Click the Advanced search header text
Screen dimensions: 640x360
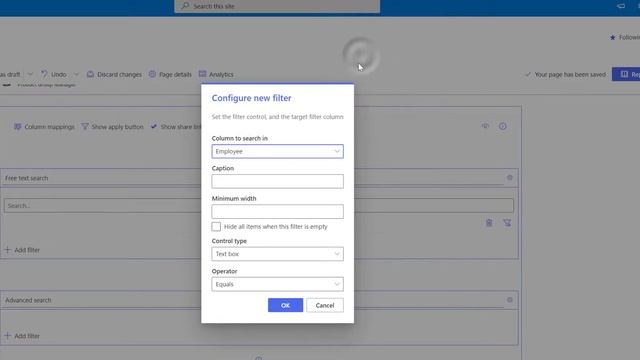tap(28, 300)
